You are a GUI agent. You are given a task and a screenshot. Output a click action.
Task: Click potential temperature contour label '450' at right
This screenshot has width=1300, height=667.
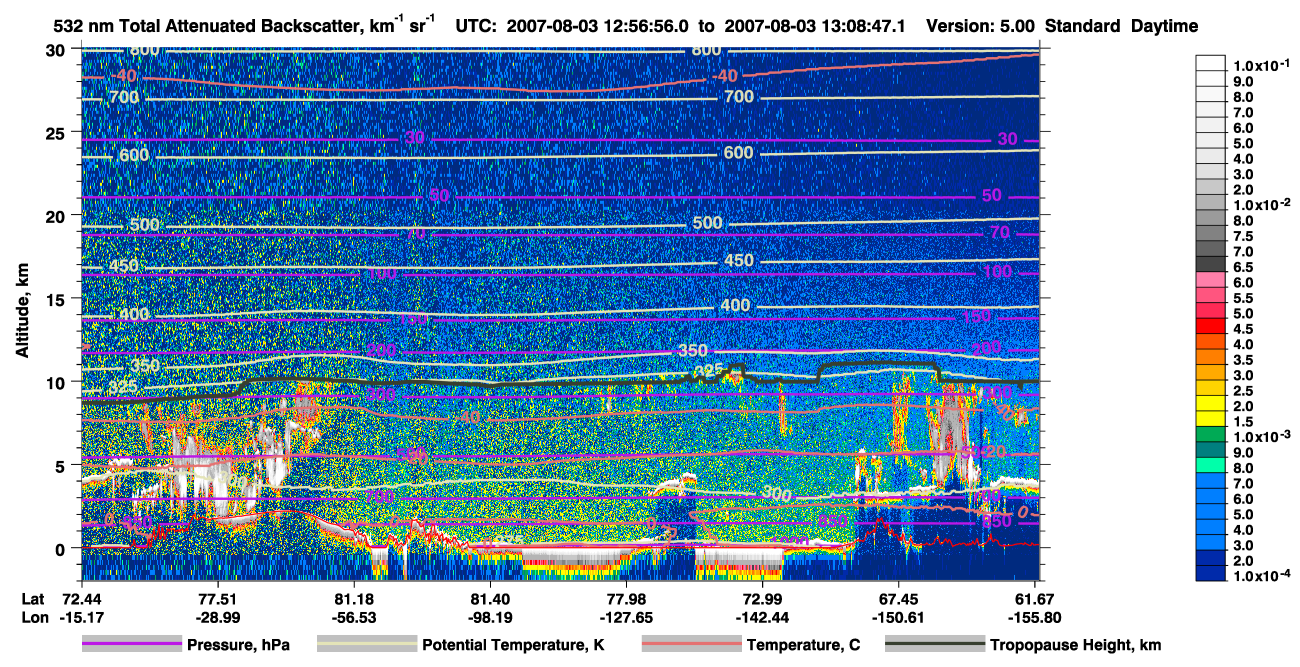click(739, 261)
